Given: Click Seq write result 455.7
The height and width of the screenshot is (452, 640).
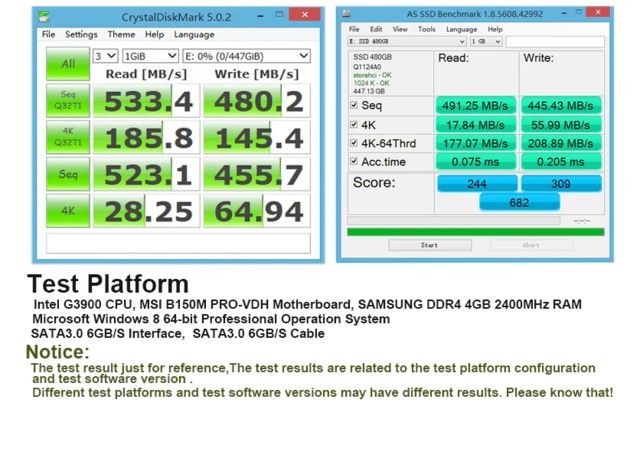Looking at the screenshot, I should tap(257, 174).
